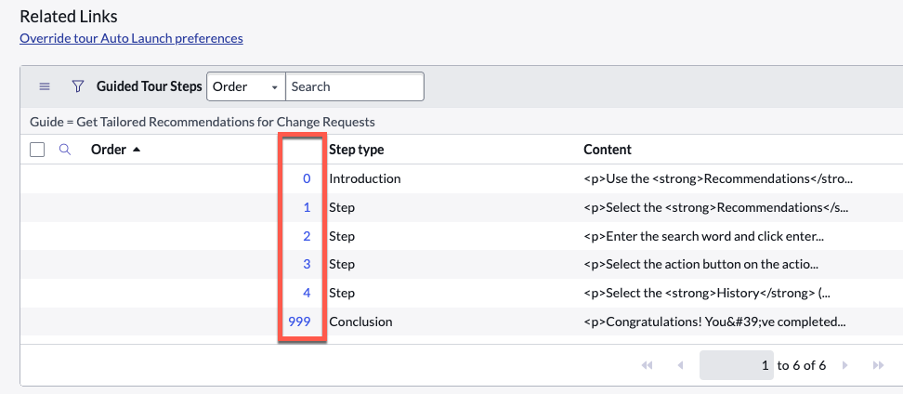Click the page number field showing 1
Image resolution: width=904 pixels, height=394 pixels.
point(737,365)
